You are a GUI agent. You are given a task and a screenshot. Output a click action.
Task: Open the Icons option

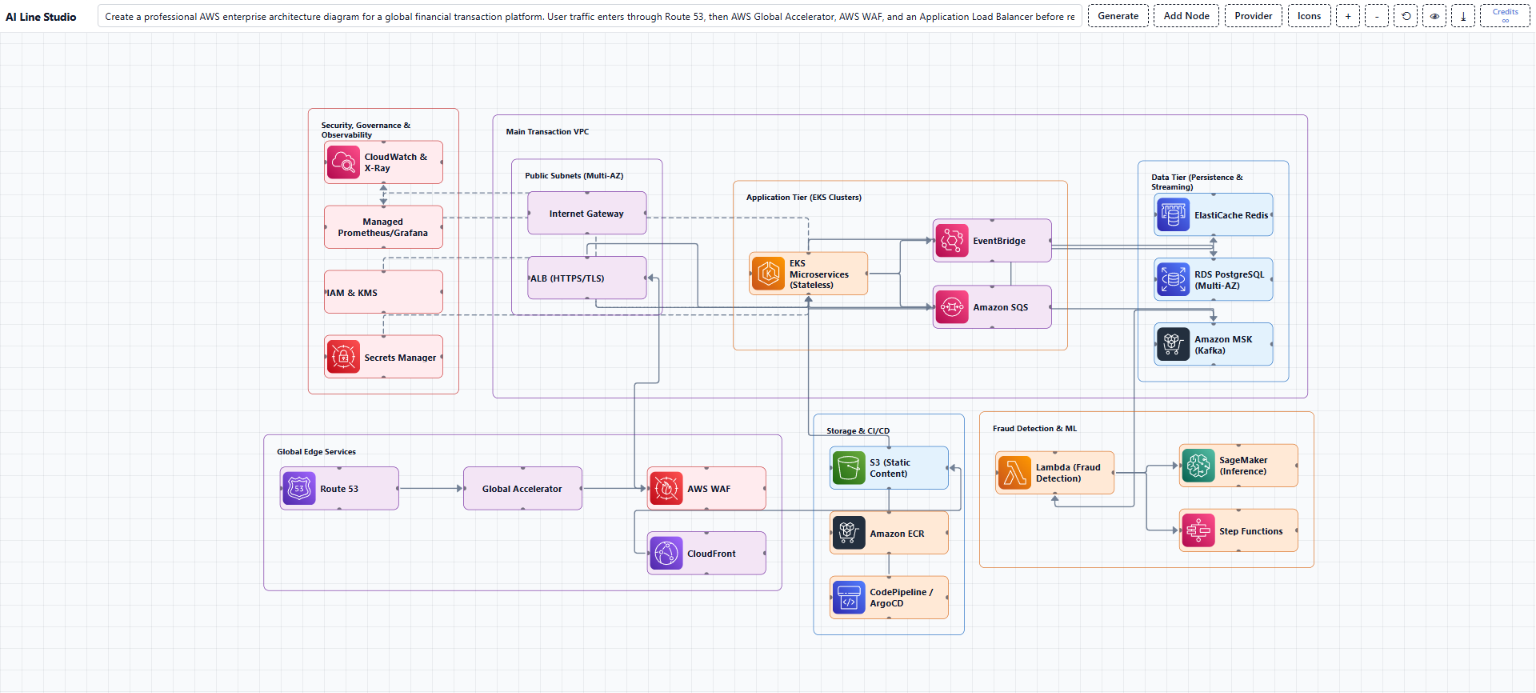[x=1309, y=16]
